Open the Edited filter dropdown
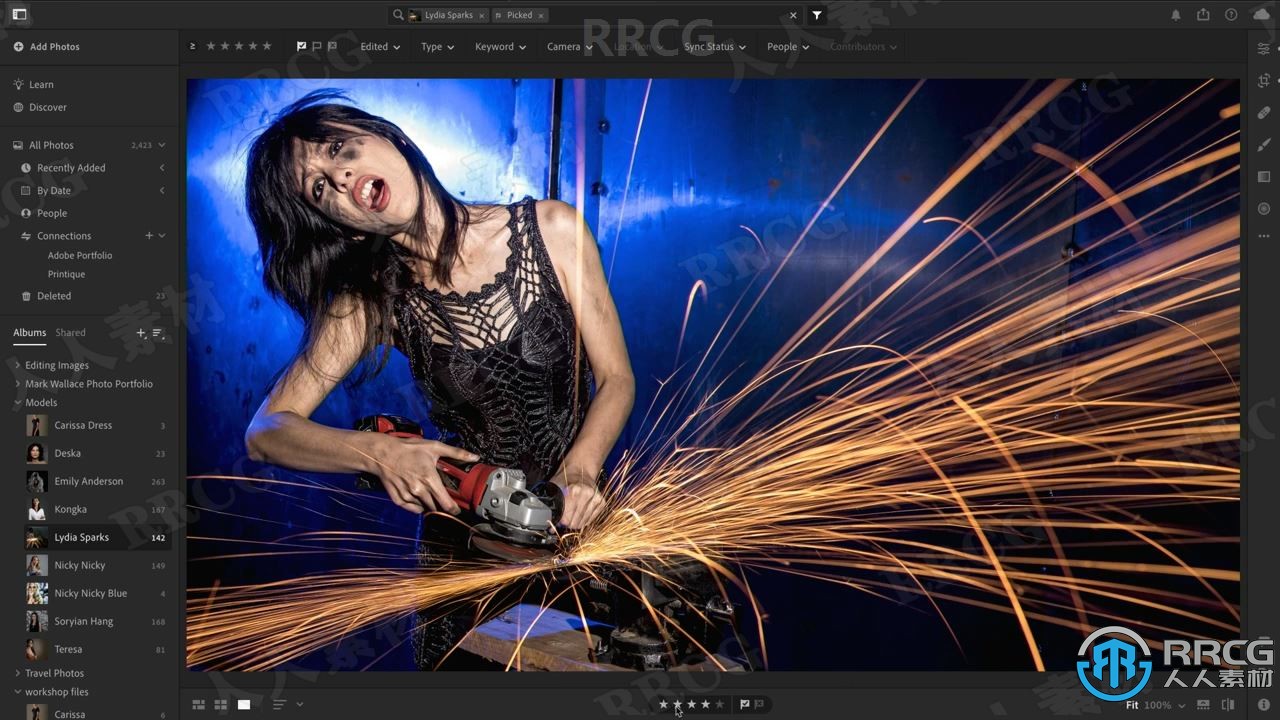Screen dimensions: 1280x720 pyautogui.click(x=380, y=47)
